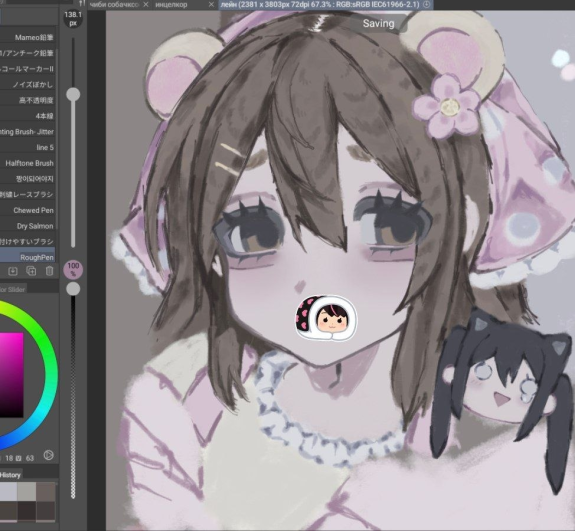Click the save status icon on лейн tab

426,4
